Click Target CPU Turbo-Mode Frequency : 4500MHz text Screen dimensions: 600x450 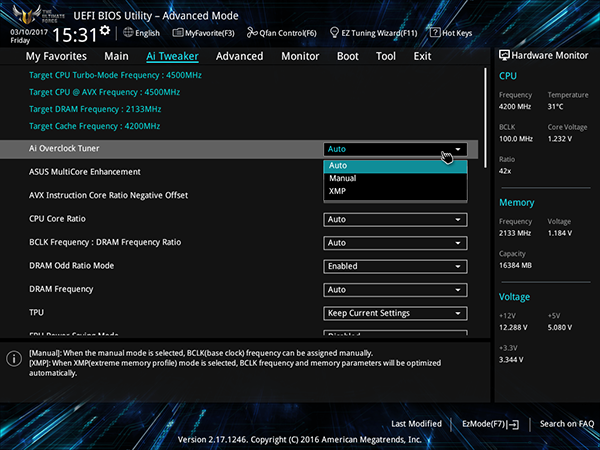coord(115,75)
